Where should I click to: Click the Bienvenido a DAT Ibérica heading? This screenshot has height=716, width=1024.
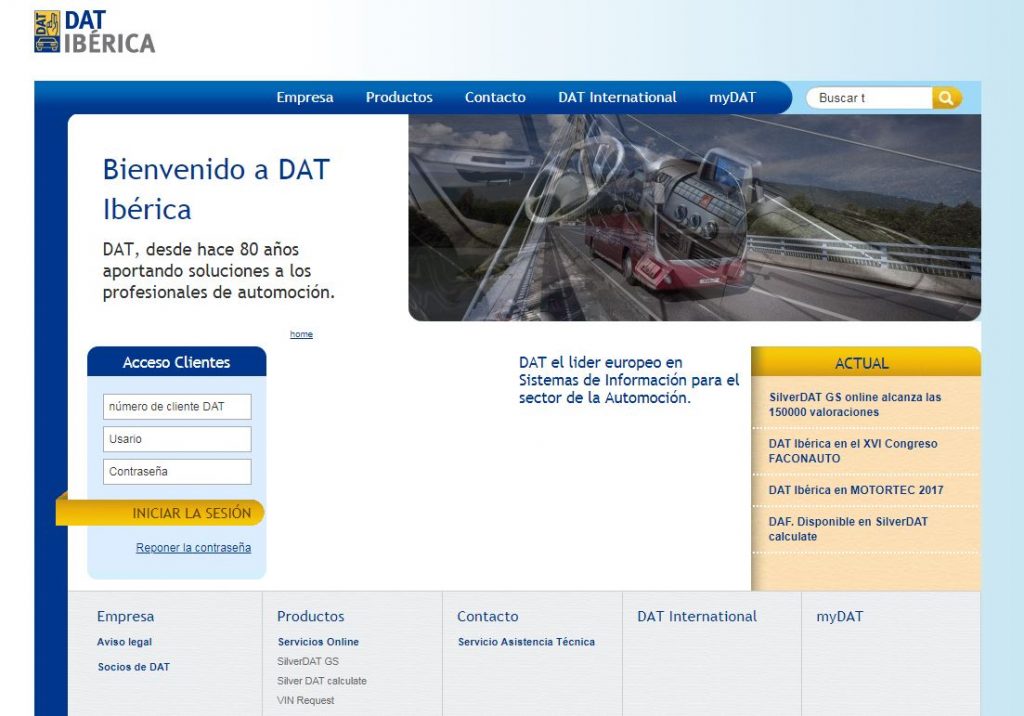(x=216, y=189)
